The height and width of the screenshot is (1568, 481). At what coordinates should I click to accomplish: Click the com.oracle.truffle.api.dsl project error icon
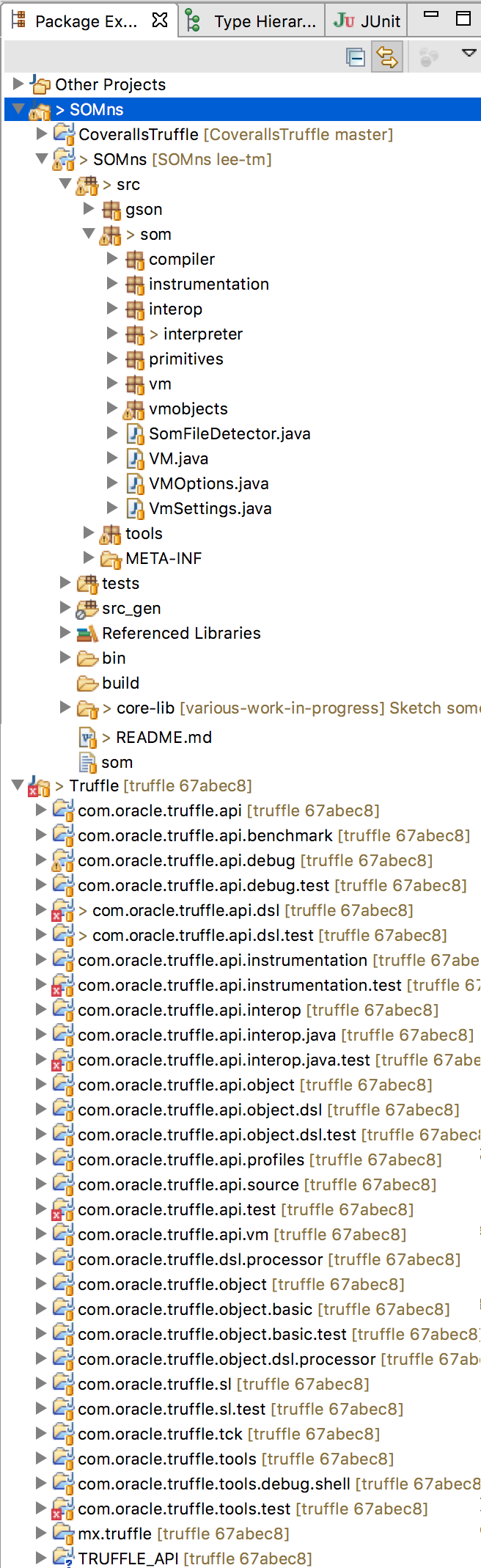(x=62, y=912)
